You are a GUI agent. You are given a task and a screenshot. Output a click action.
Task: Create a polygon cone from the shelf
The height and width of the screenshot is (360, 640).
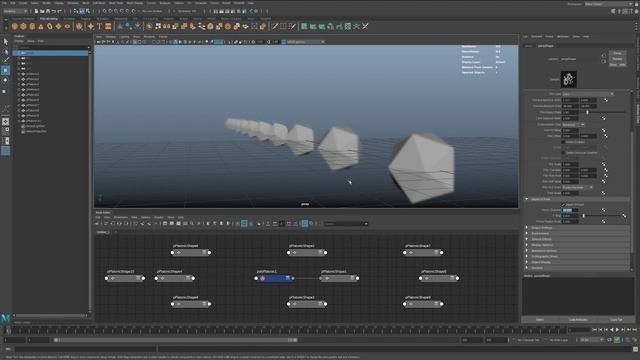point(41,26)
